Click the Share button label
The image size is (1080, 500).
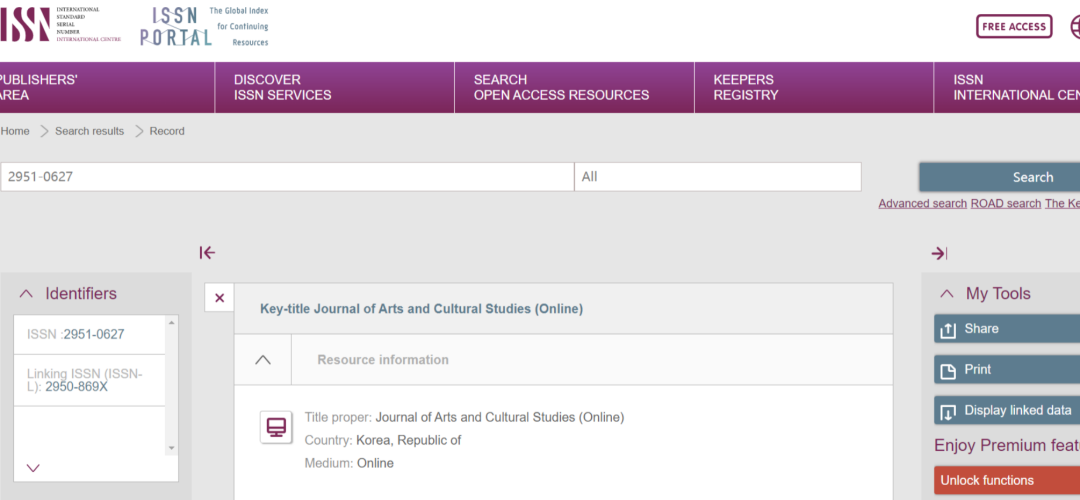coord(982,329)
